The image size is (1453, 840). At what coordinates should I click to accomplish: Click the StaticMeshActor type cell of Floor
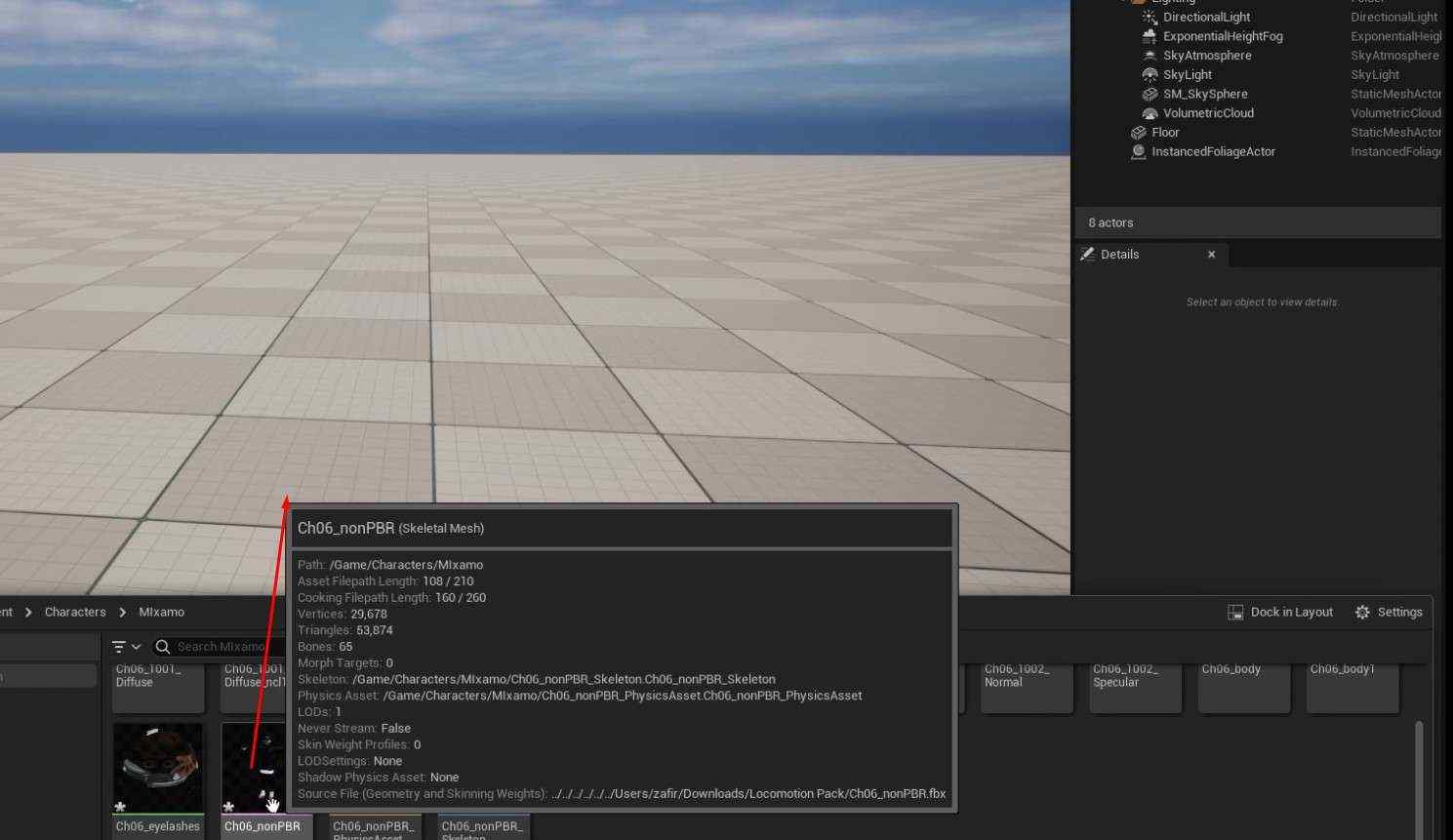tap(1396, 133)
